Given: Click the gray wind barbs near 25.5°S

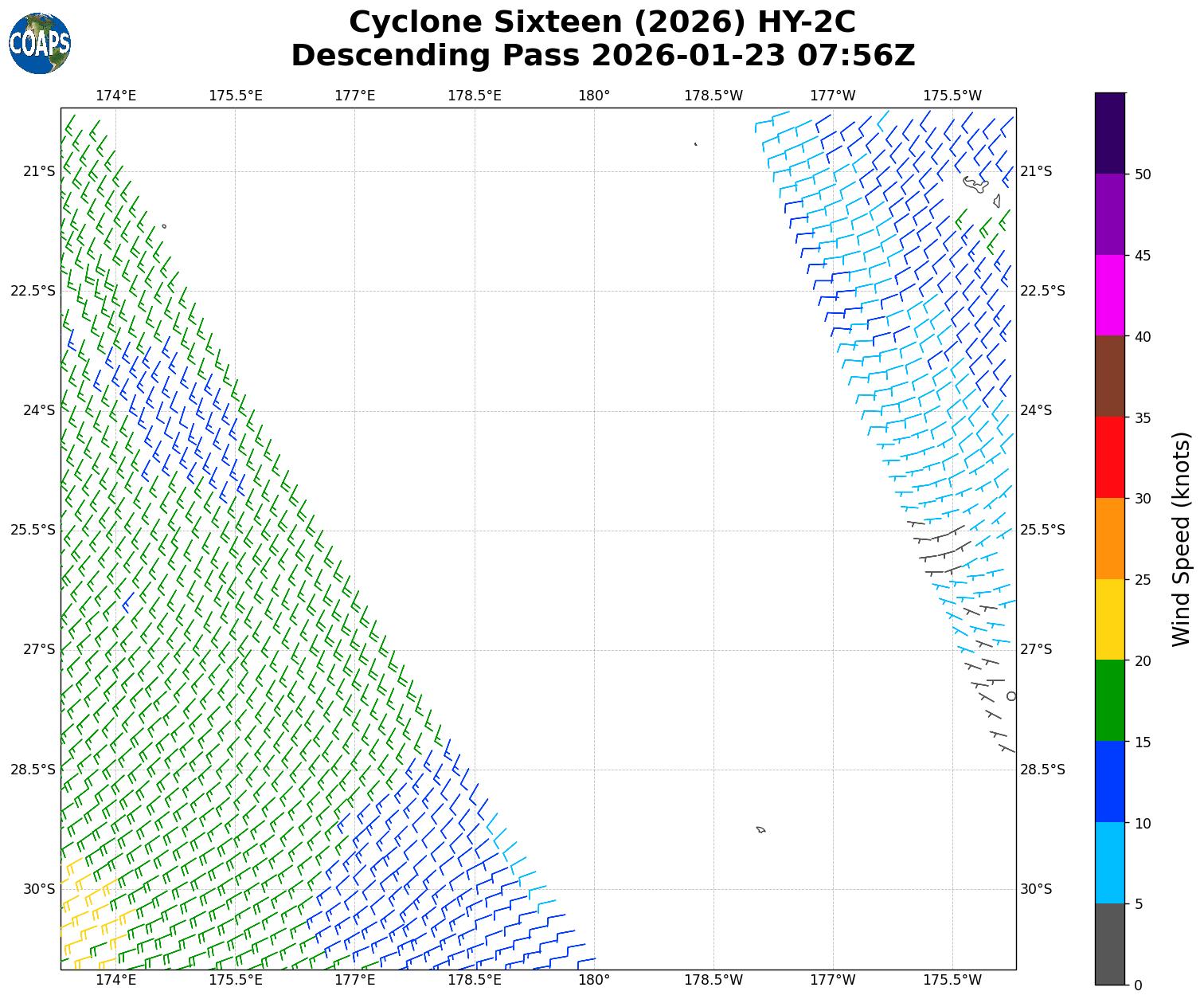Looking at the screenshot, I should [x=940, y=546].
